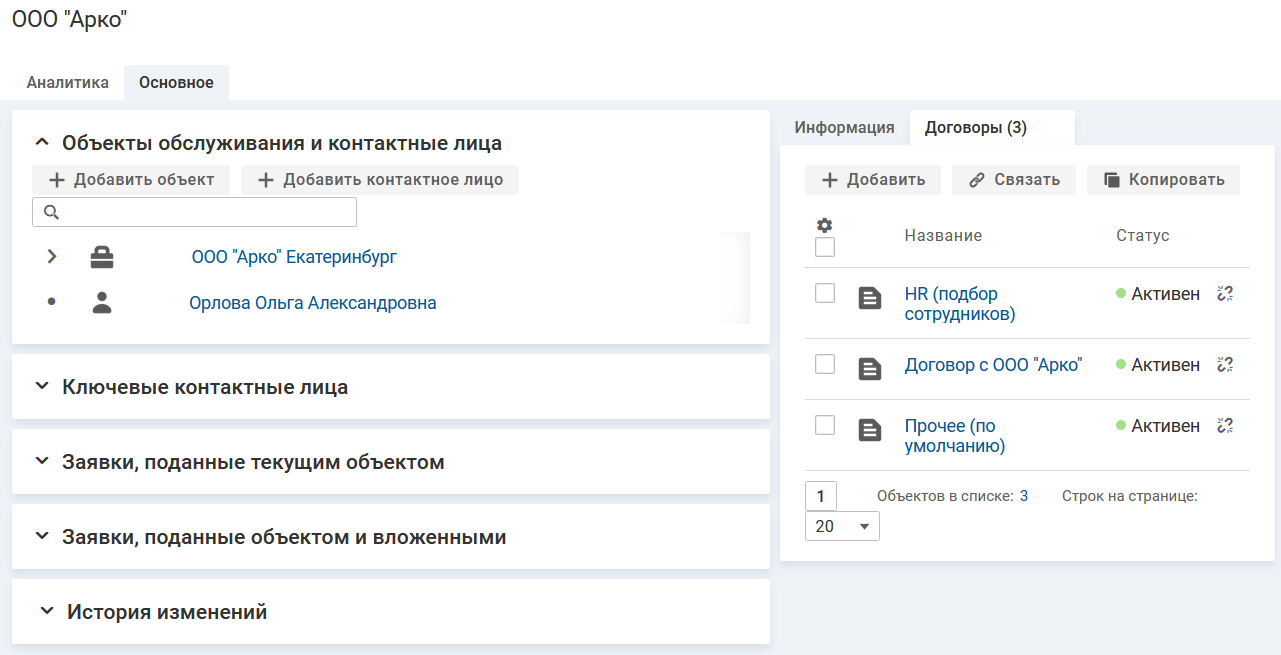The image size is (1281, 655).
Task: Toggle the select-all checkbox in contracts header
Action: [x=825, y=247]
